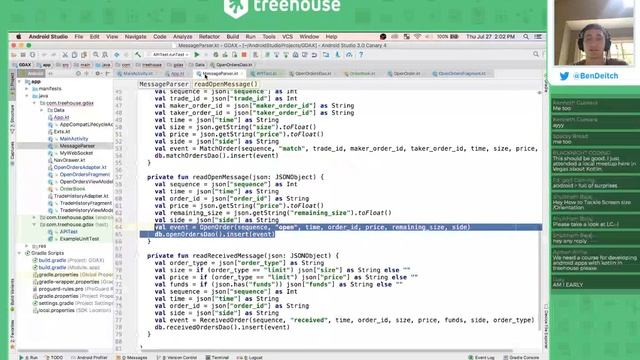Select proguard-rules.pro in Gradle Scripts
This screenshot has width=640, height=360.
[x=61, y=289]
